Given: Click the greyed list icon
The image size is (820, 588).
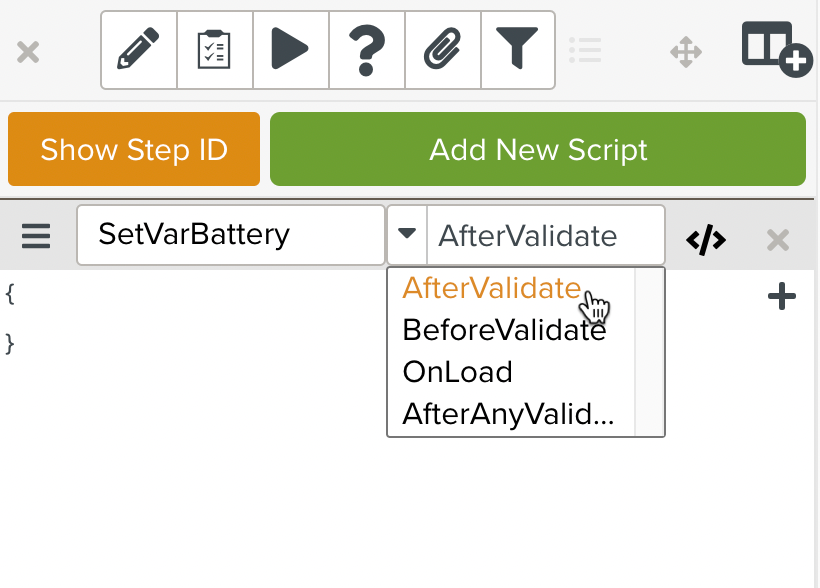Looking at the screenshot, I should (585, 50).
